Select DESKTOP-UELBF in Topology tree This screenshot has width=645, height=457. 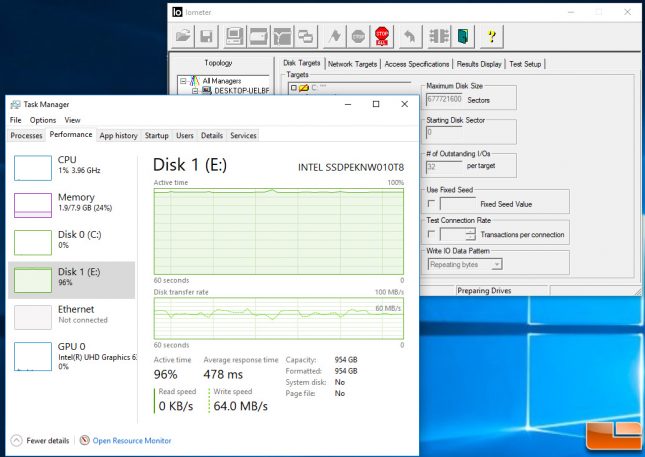[x=242, y=90]
